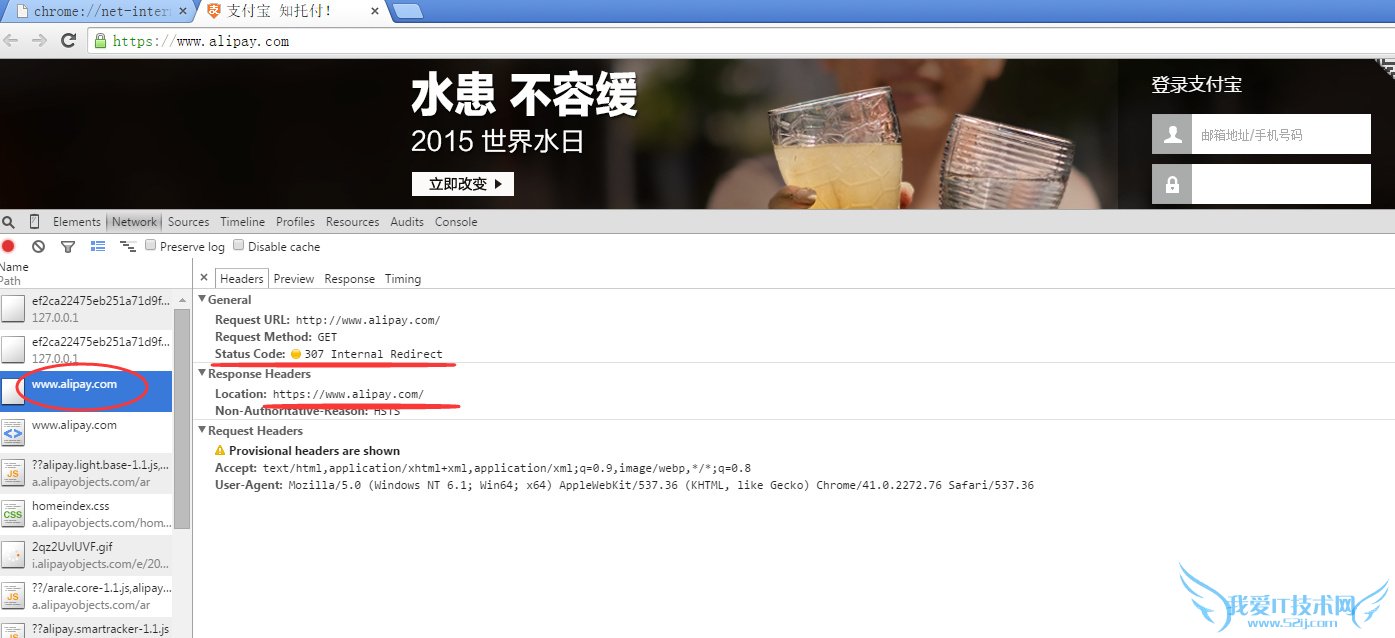Open the Elements panel tab
The width and height of the screenshot is (1395, 638).
tap(77, 222)
